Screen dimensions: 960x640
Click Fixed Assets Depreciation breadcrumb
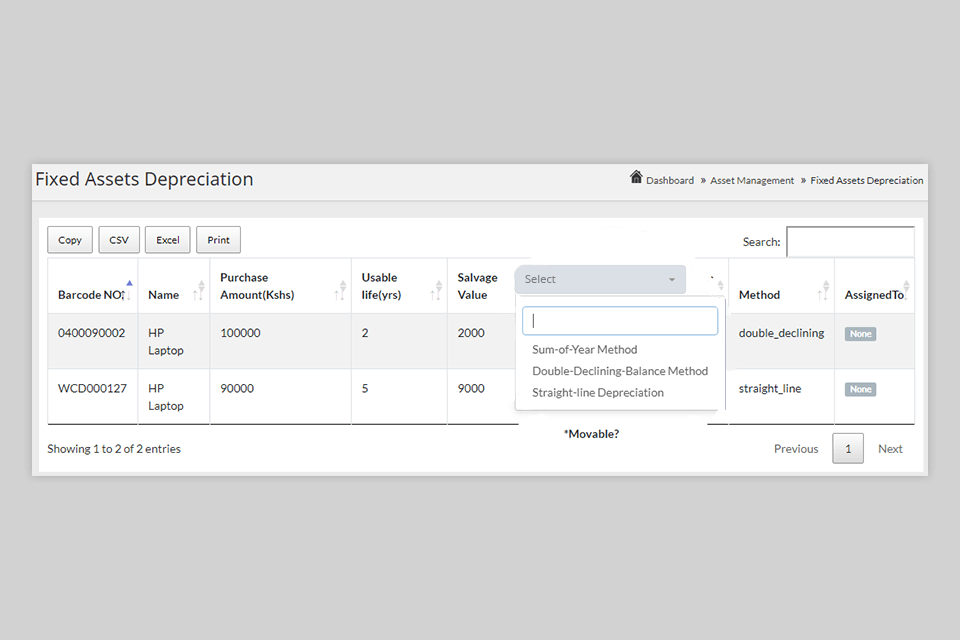coord(866,180)
